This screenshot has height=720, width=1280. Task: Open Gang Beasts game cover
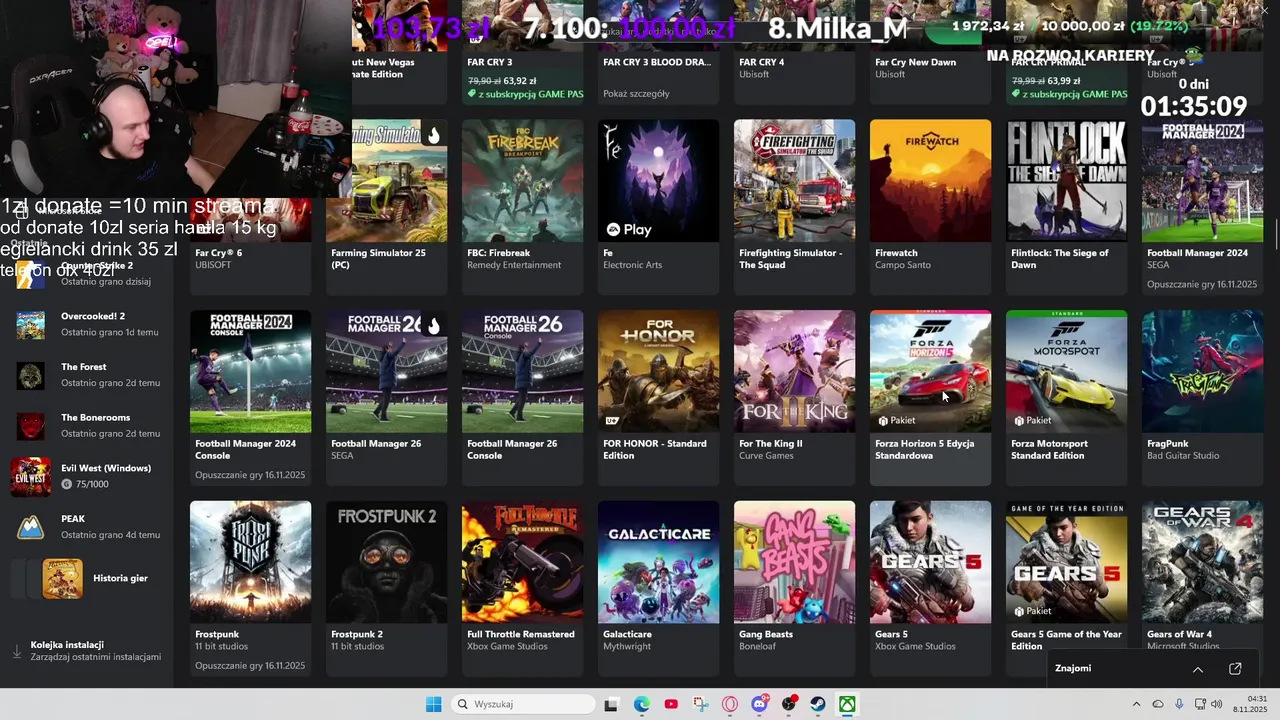point(794,562)
